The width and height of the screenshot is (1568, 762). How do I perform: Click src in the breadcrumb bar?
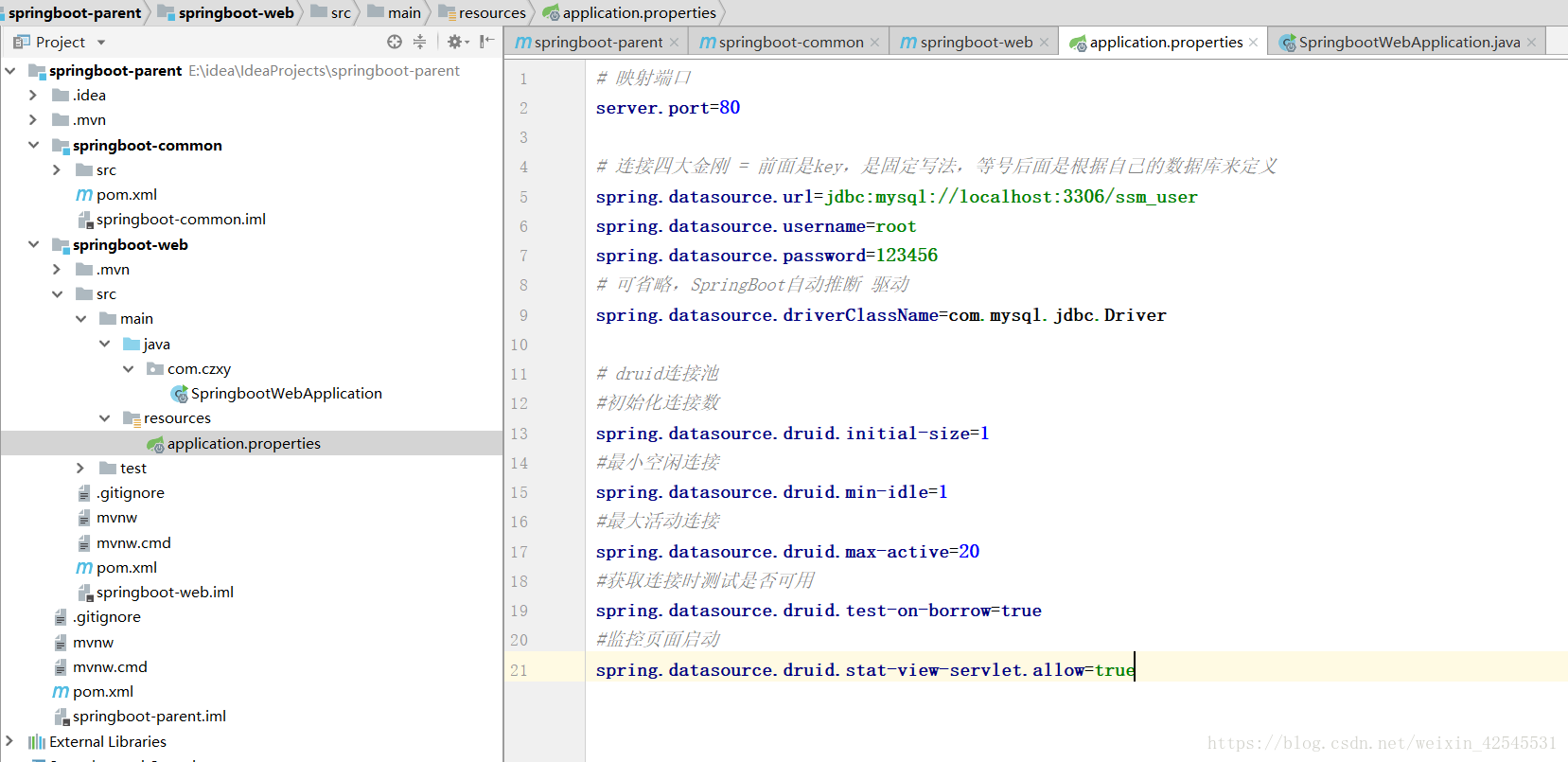click(x=332, y=13)
